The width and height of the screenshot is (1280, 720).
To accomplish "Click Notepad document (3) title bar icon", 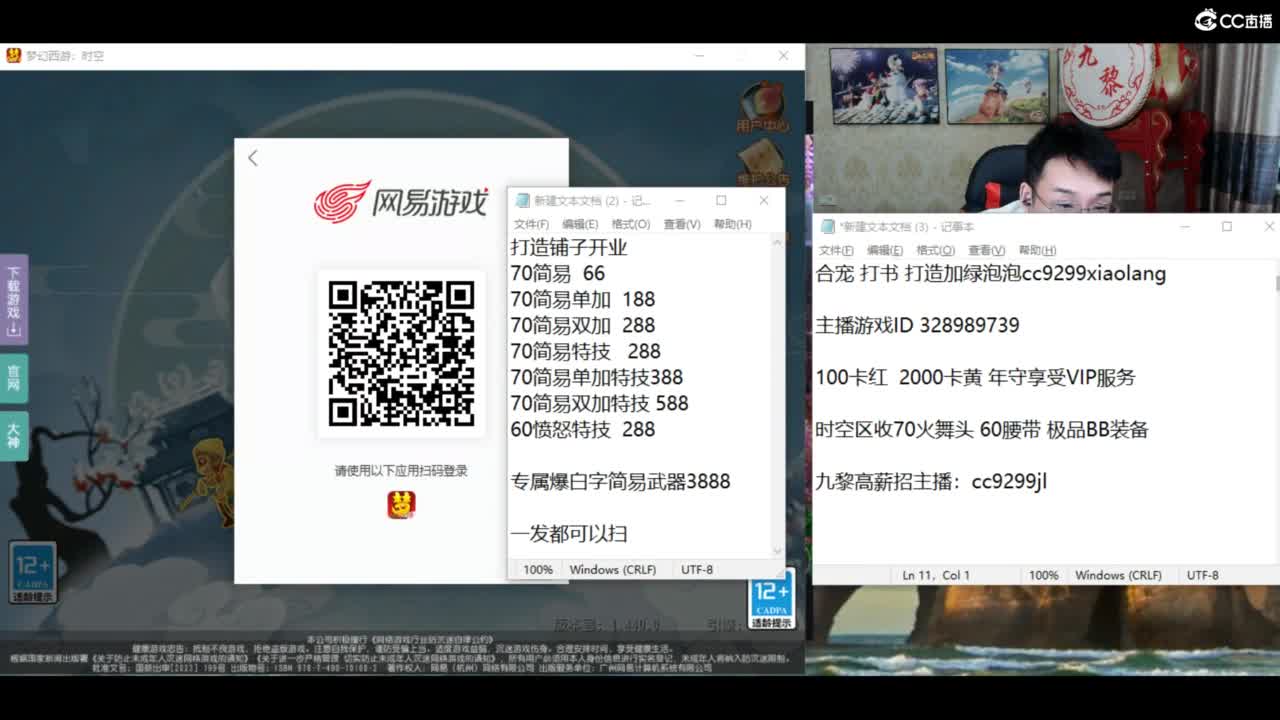I will point(827,227).
